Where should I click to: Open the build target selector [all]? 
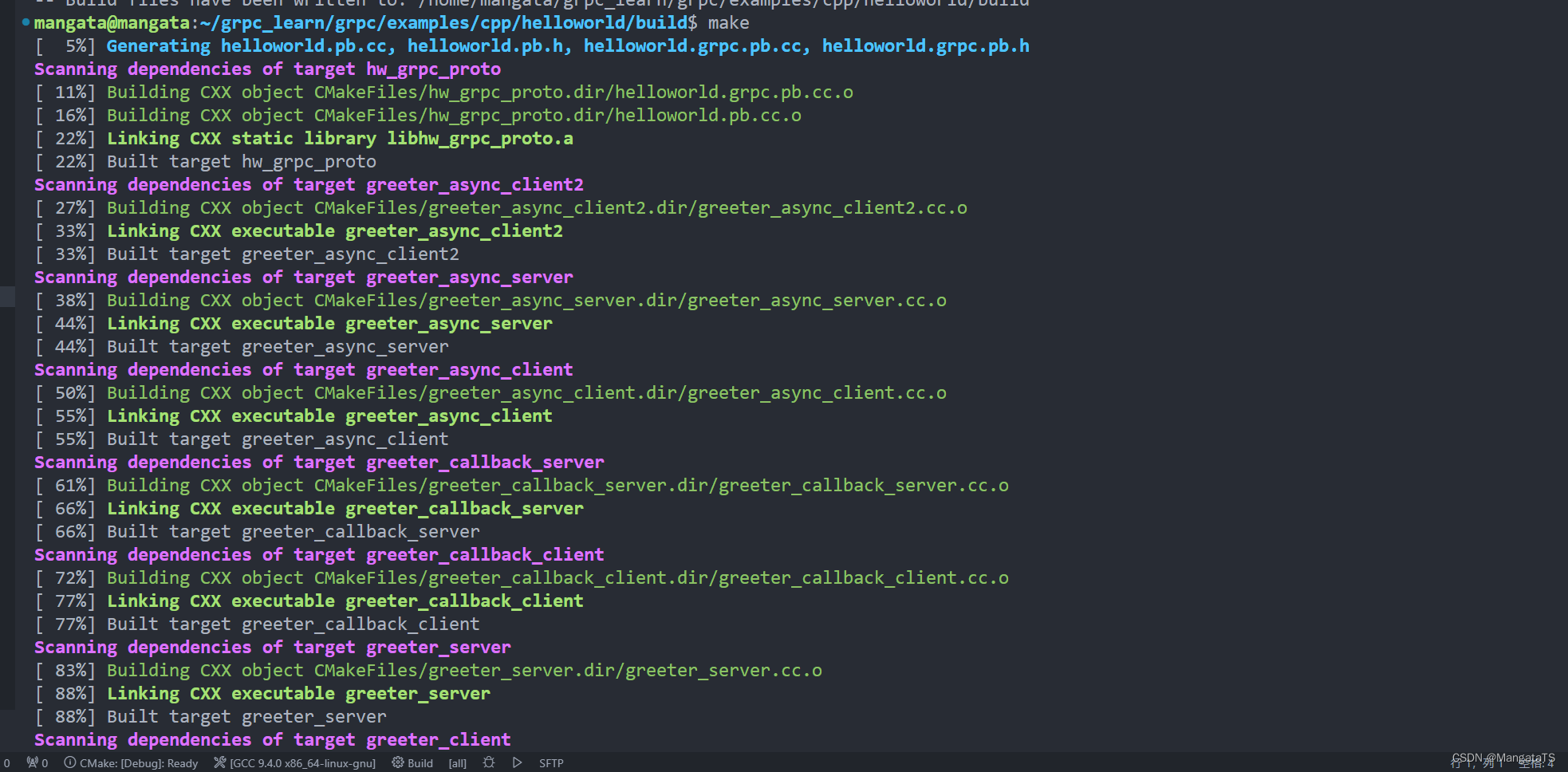pos(457,762)
